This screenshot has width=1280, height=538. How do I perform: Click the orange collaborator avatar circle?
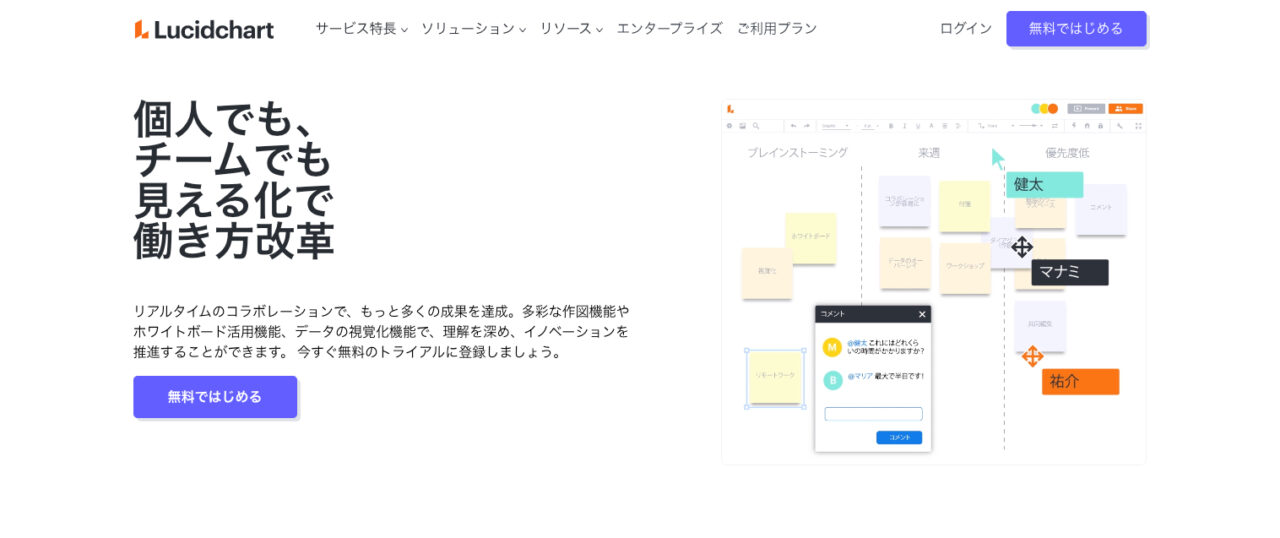point(1052,108)
